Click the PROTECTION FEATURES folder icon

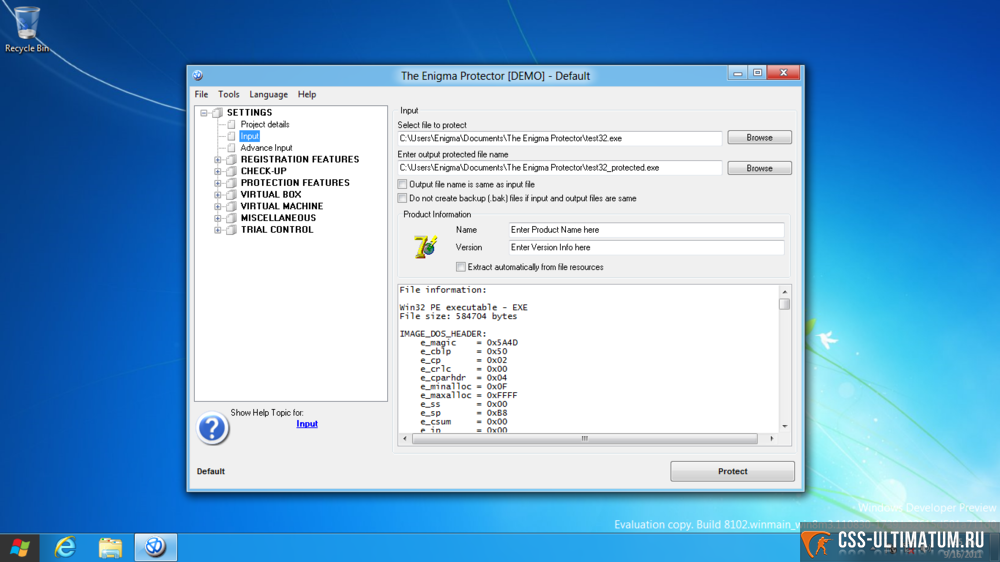[232, 183]
